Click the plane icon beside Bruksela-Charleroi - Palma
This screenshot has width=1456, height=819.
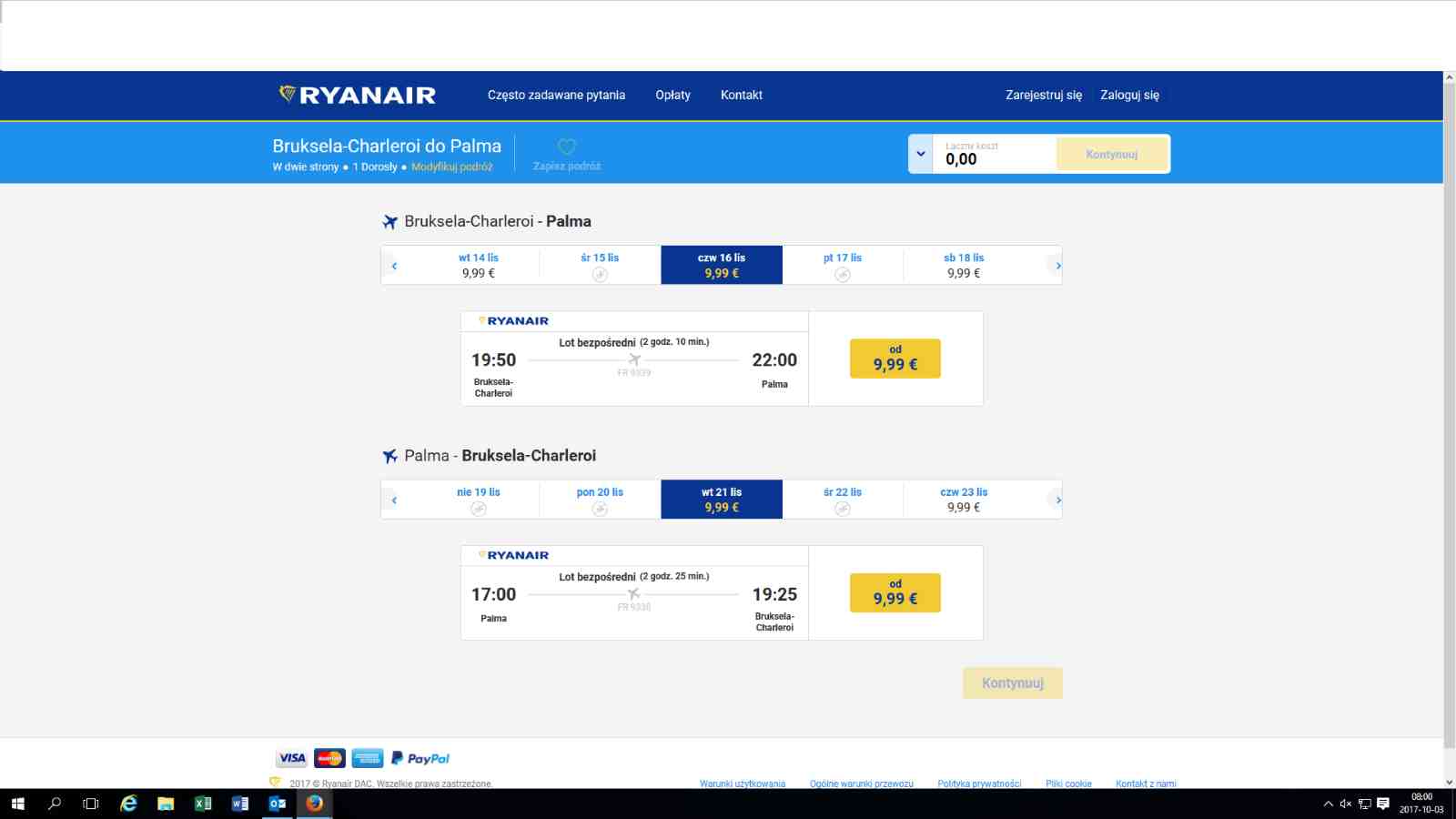click(x=390, y=222)
